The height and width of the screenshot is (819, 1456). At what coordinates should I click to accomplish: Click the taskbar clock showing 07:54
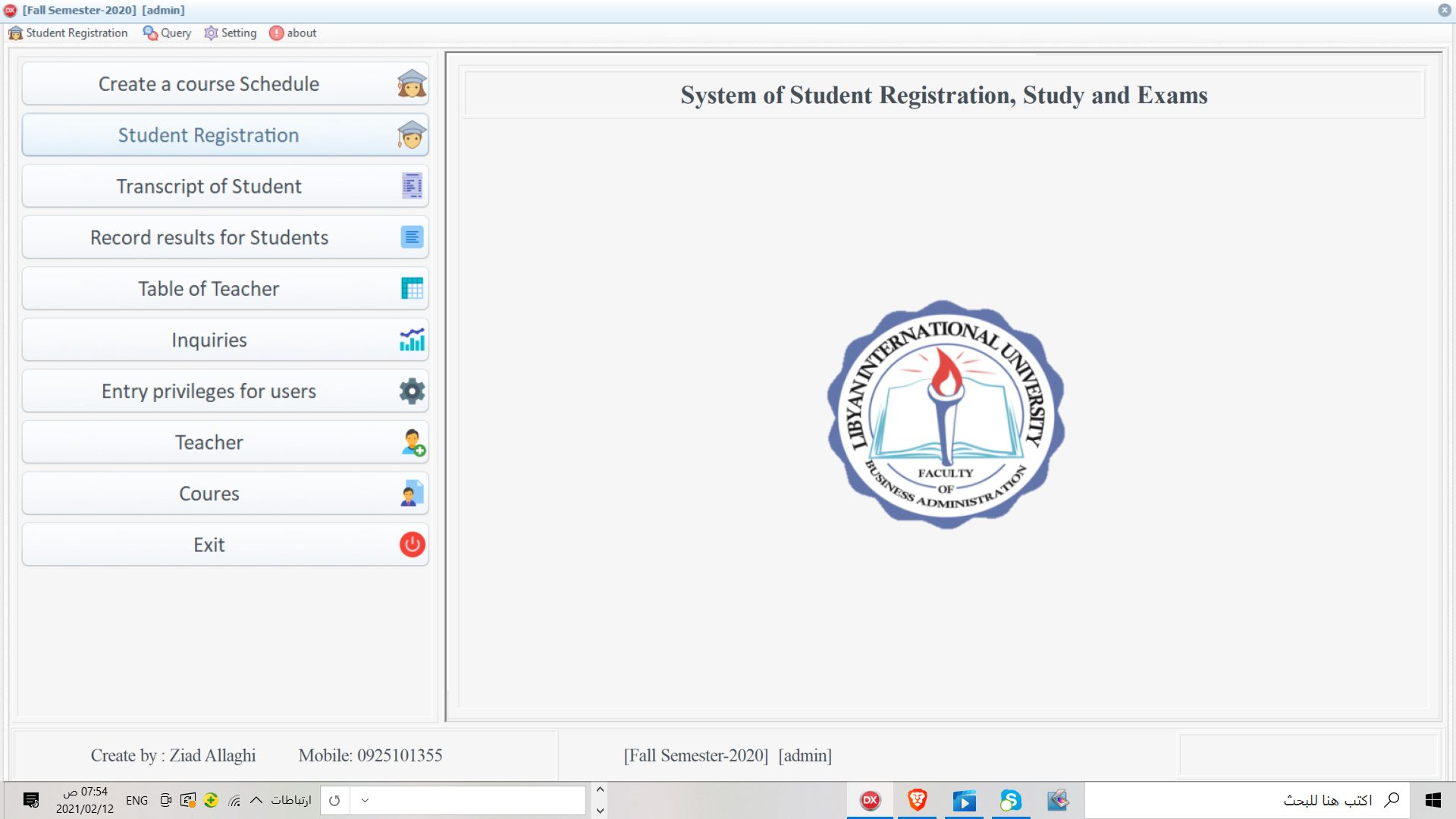(85, 800)
